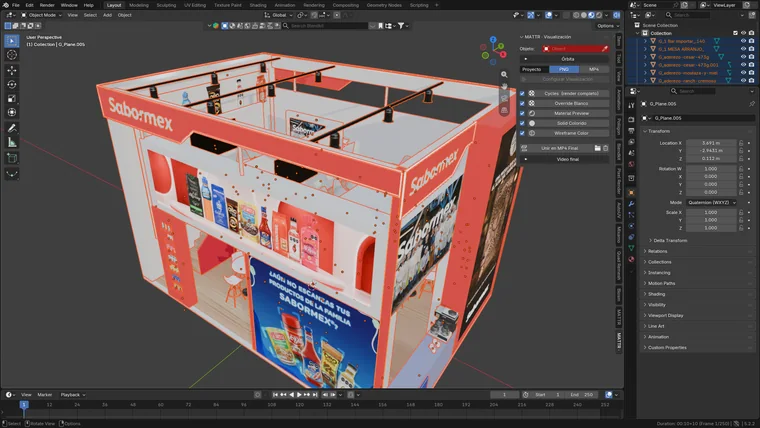Image resolution: width=760 pixels, height=428 pixels.
Task: Lock the Location X value
Action: tap(741, 143)
